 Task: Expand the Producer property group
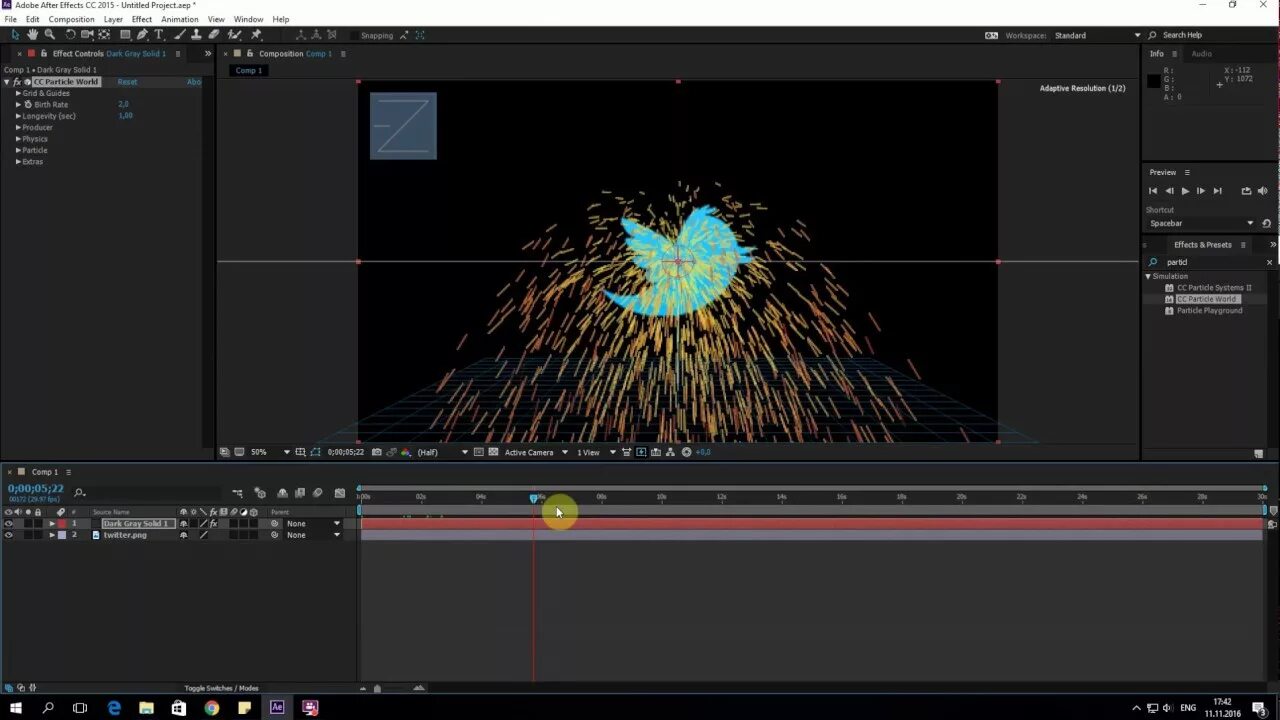coord(18,127)
